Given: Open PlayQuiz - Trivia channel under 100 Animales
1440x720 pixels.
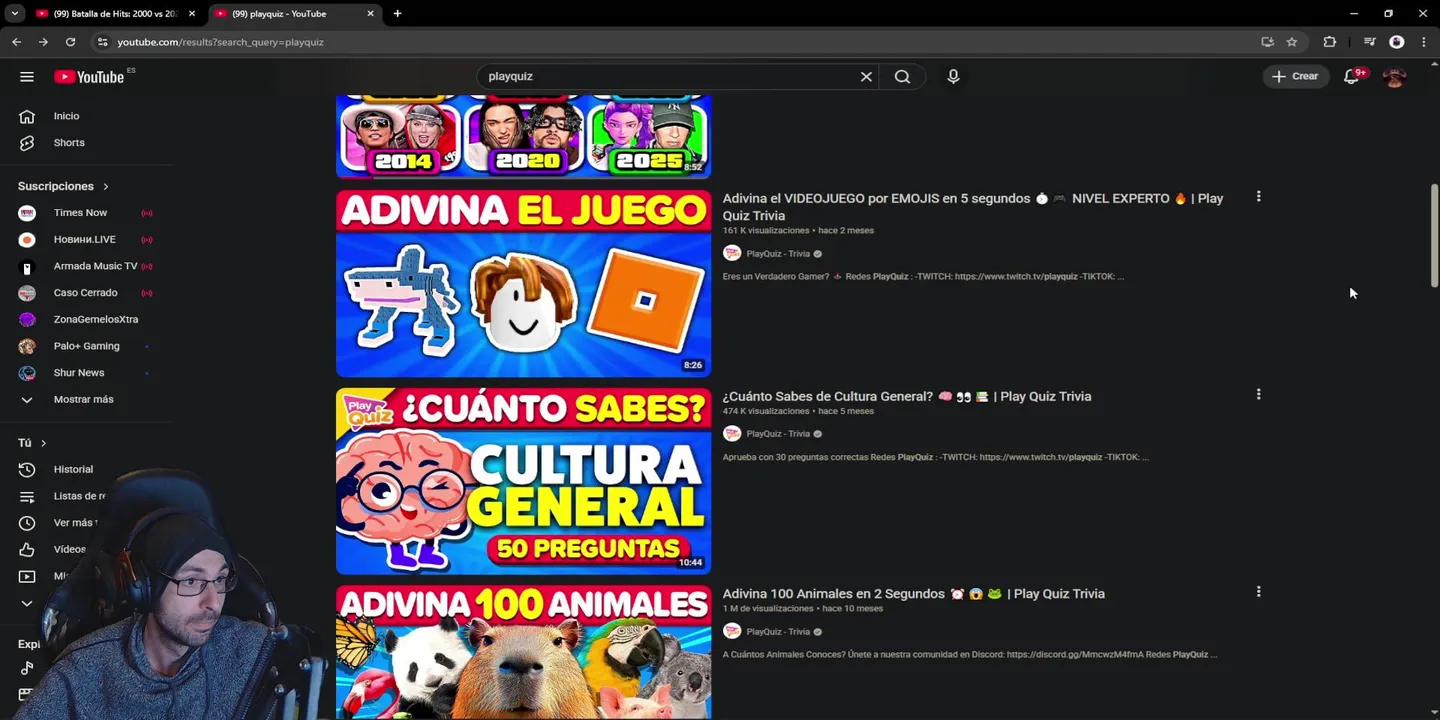Looking at the screenshot, I should point(777,632).
